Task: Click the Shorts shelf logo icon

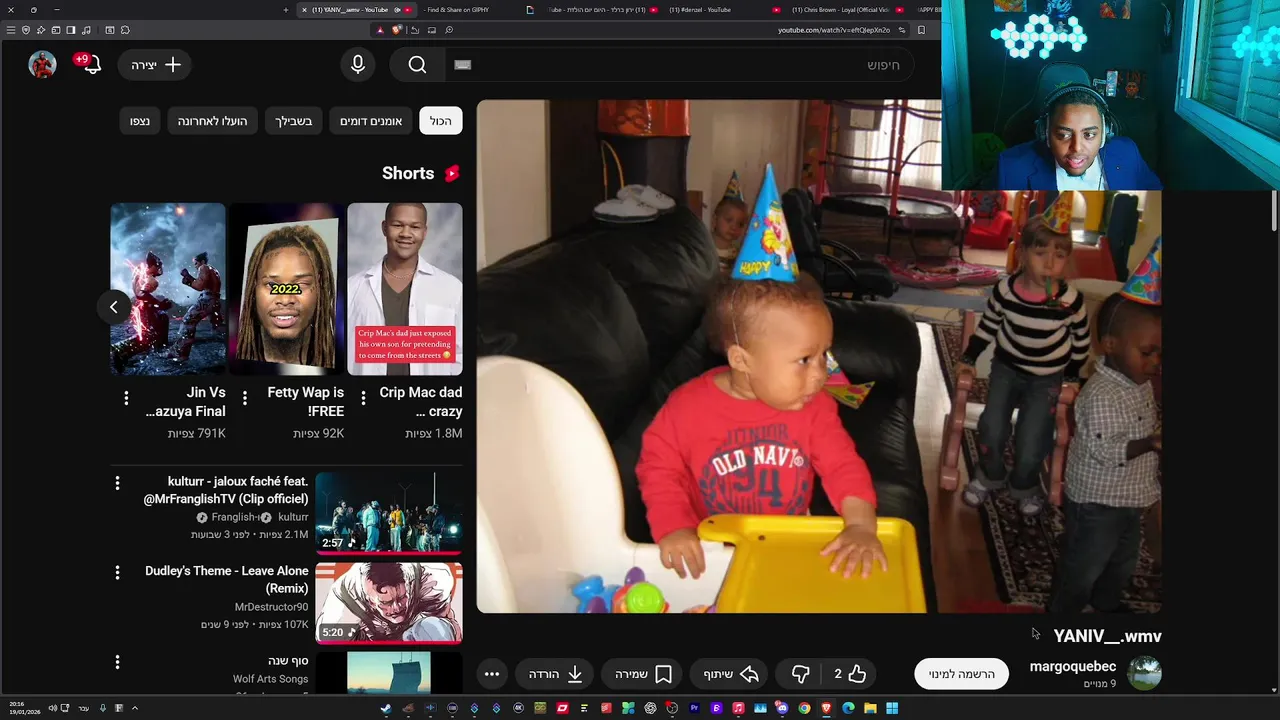Action: pos(452,173)
